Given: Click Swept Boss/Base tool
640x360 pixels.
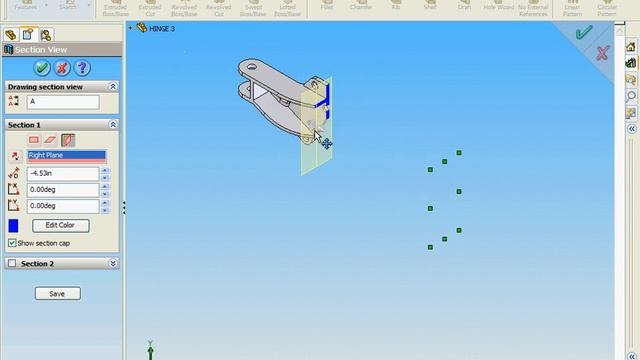Looking at the screenshot, I should coord(253,8).
